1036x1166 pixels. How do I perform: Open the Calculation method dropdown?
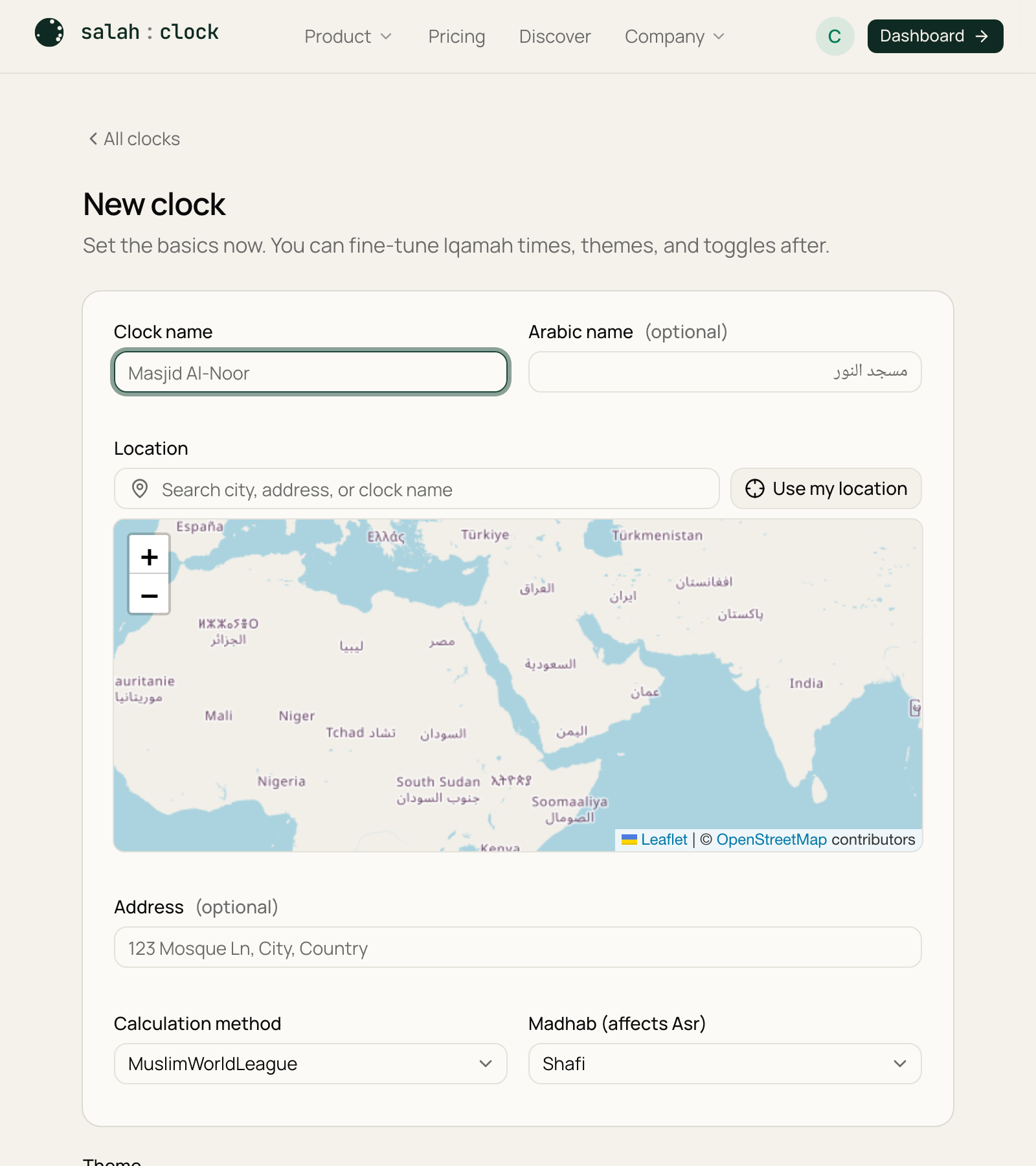tap(311, 1064)
